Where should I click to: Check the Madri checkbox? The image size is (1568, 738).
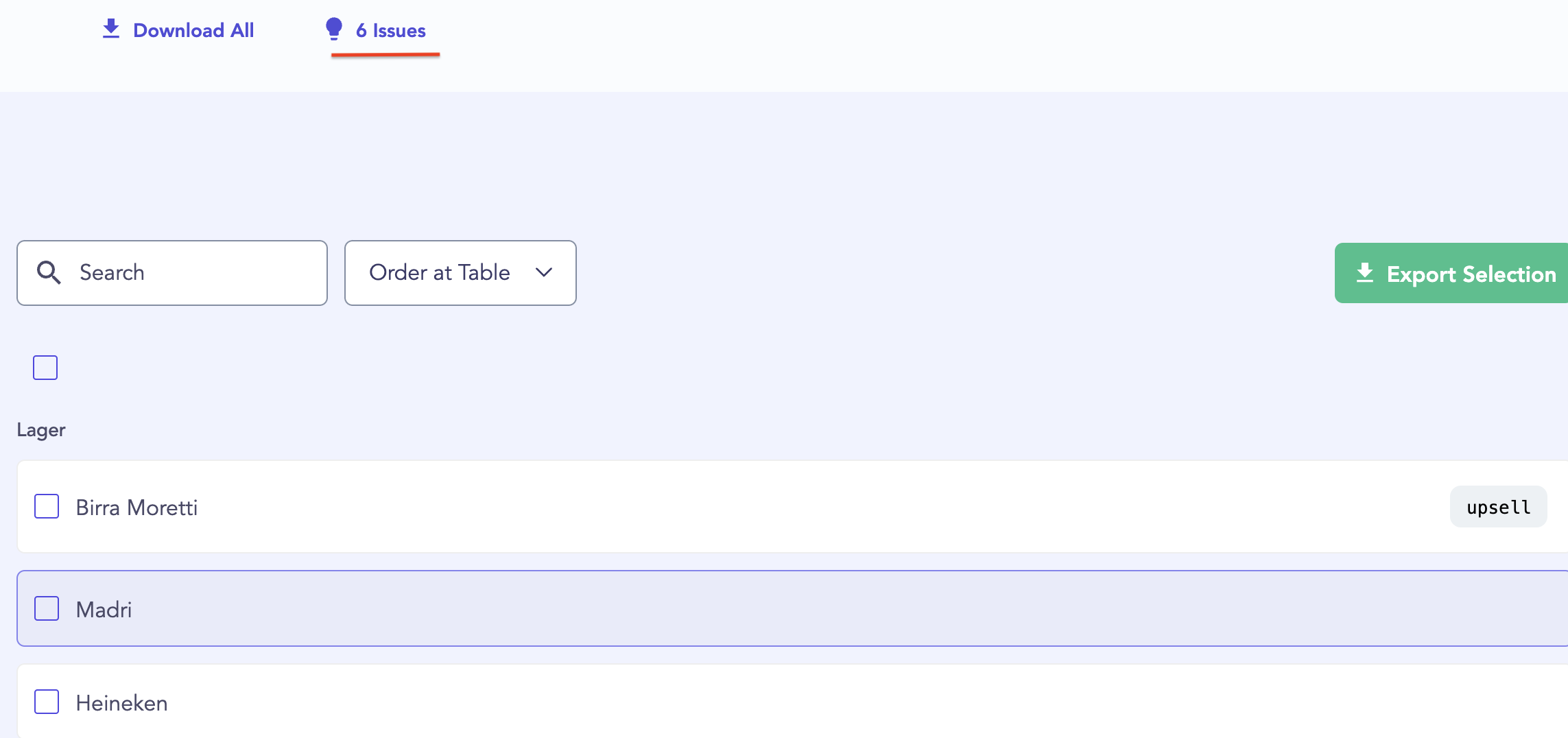[47, 608]
